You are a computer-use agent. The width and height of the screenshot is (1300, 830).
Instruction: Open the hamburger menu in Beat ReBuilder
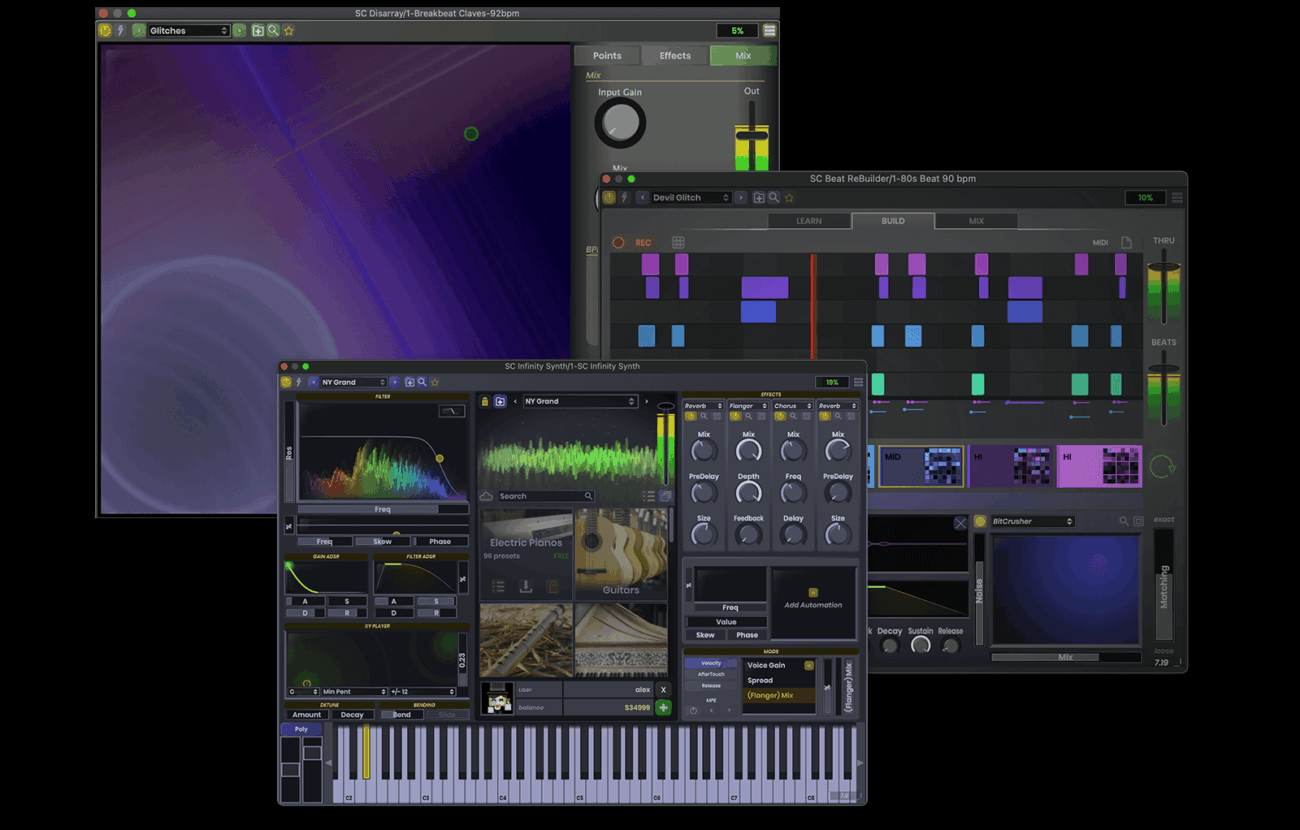point(1178,198)
